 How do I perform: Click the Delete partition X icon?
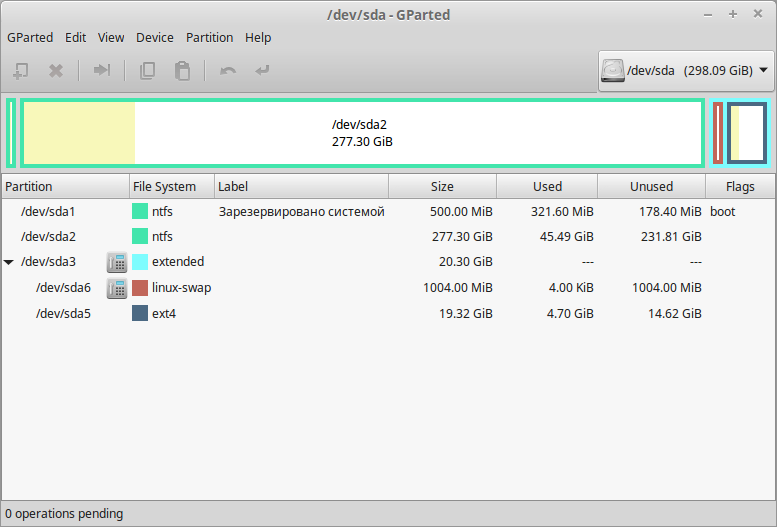click(x=56, y=71)
